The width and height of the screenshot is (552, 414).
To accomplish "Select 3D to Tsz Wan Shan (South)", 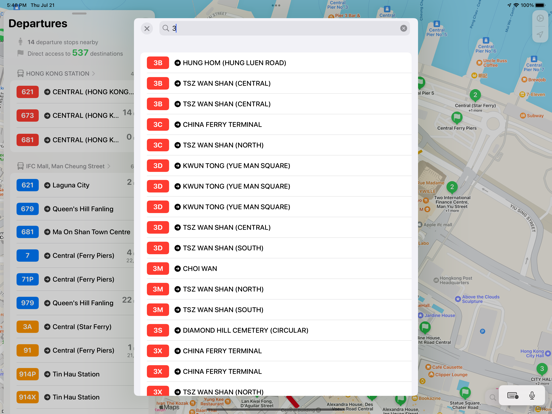I will point(276,248).
